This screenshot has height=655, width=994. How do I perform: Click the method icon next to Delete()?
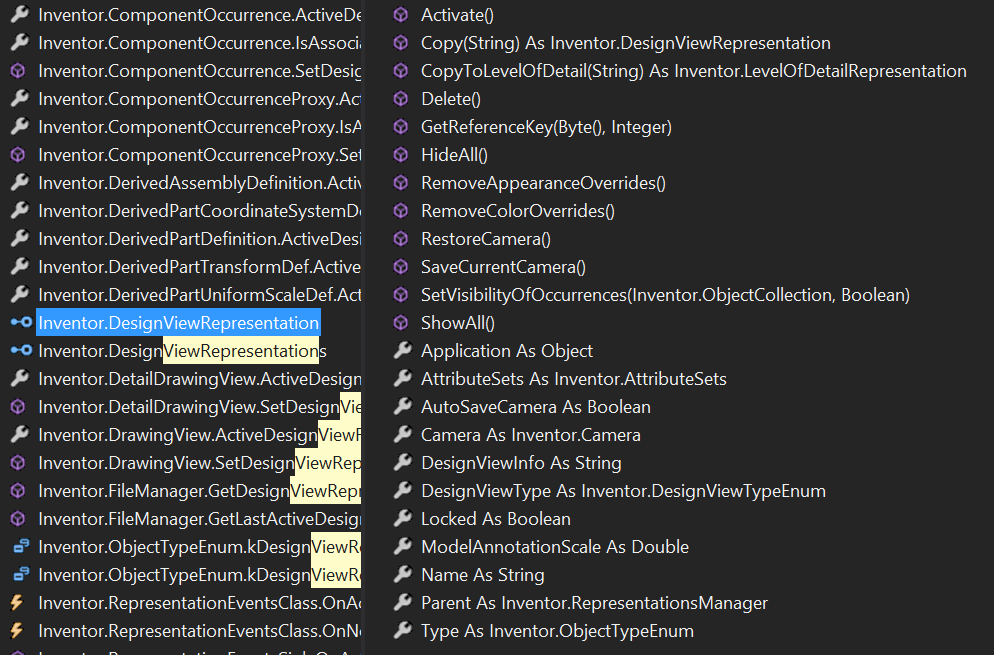pos(401,98)
